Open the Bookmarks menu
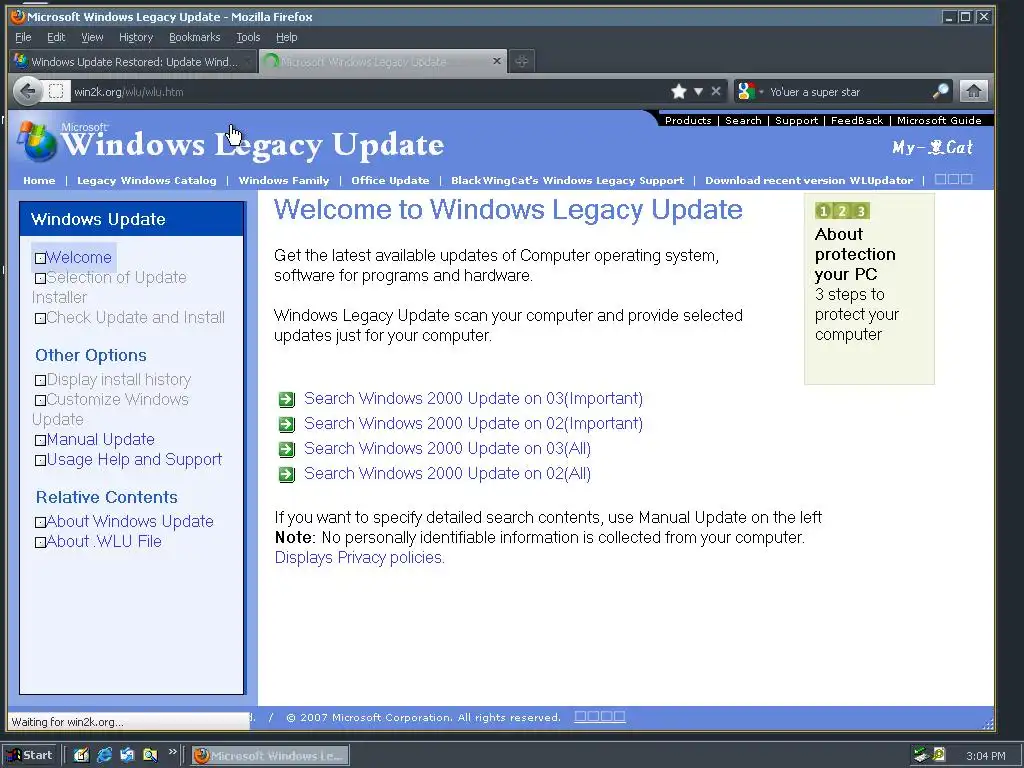The image size is (1024, 768). pyautogui.click(x=195, y=37)
